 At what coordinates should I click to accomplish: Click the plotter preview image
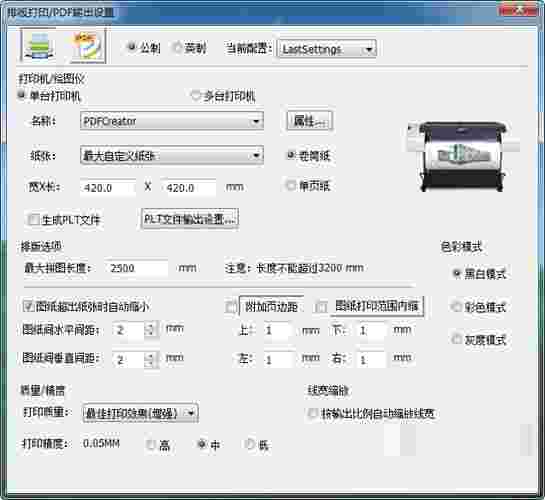[463, 156]
